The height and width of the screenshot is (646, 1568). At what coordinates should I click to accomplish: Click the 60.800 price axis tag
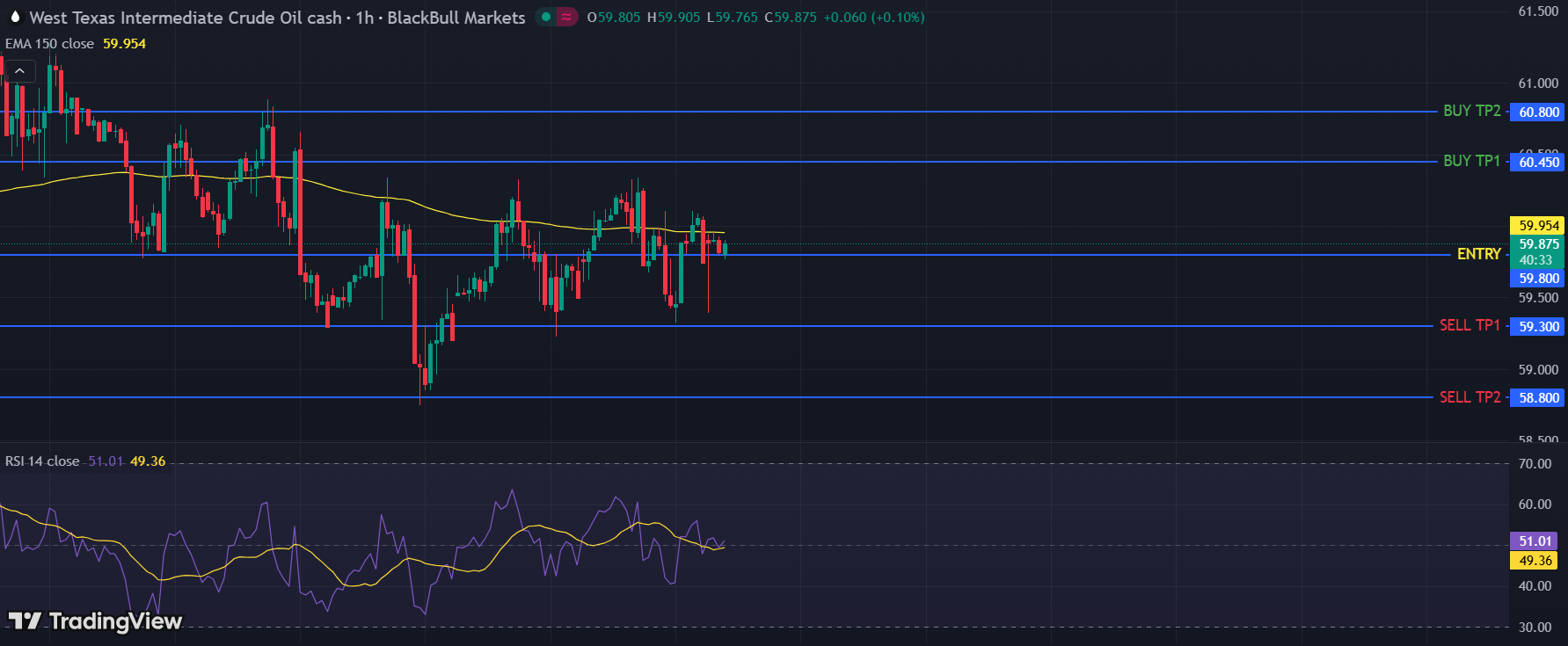pyautogui.click(x=1538, y=113)
